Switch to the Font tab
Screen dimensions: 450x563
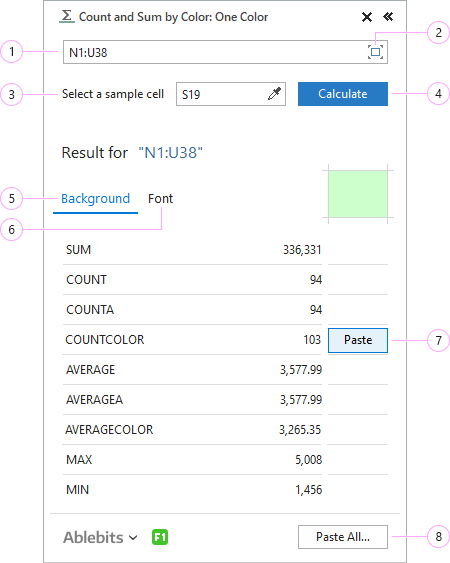(160, 199)
